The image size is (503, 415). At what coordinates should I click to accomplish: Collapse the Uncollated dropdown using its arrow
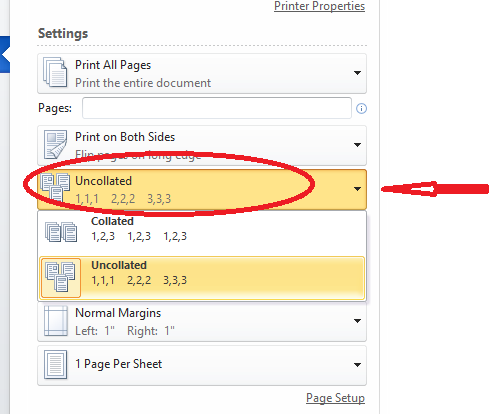coord(357,189)
